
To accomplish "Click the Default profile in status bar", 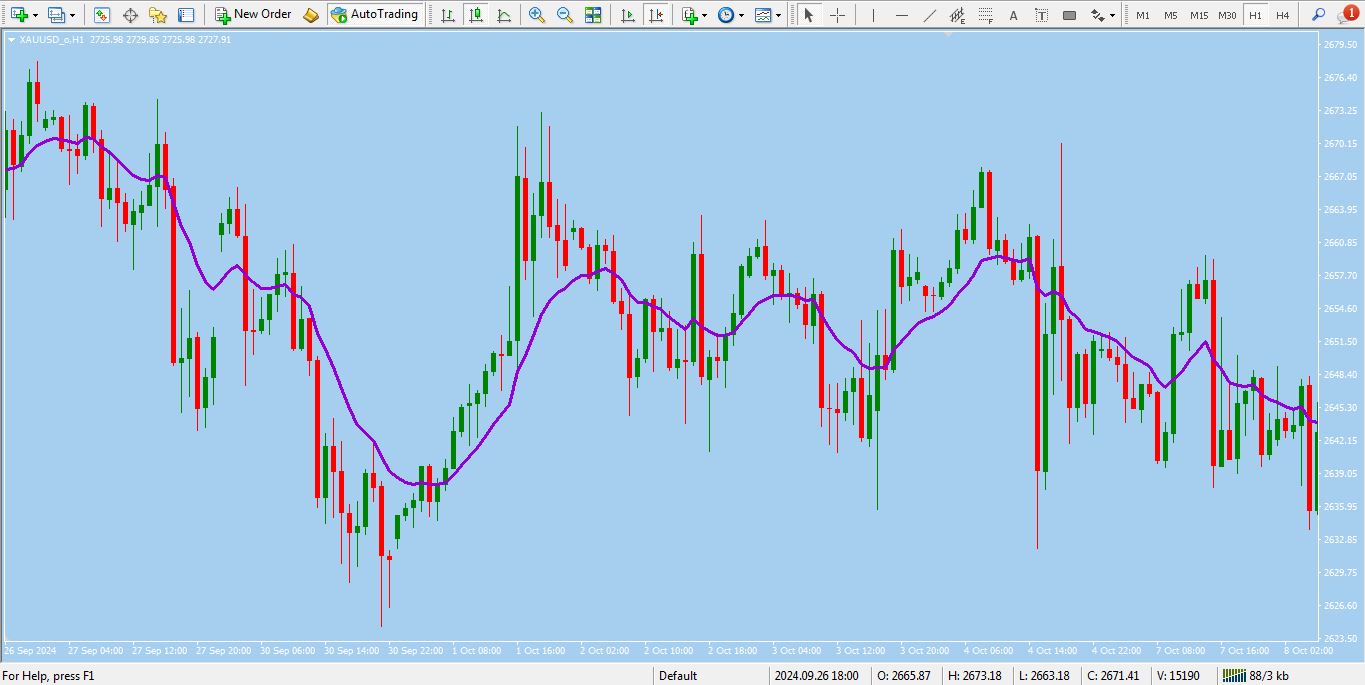I will 678,676.
